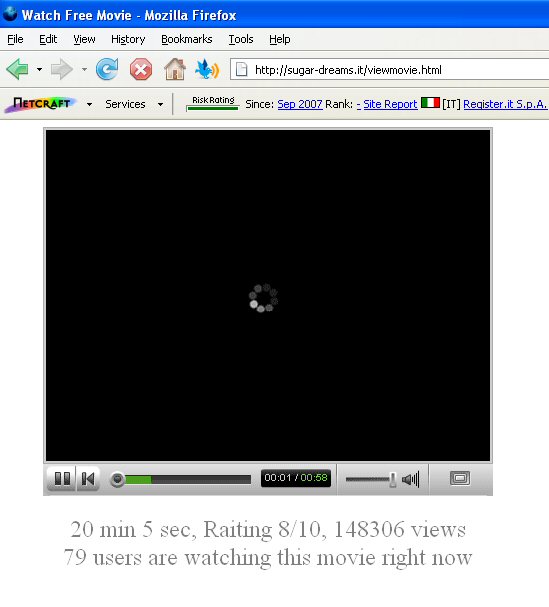
Task: Click the URL address field
Action: click(389, 70)
